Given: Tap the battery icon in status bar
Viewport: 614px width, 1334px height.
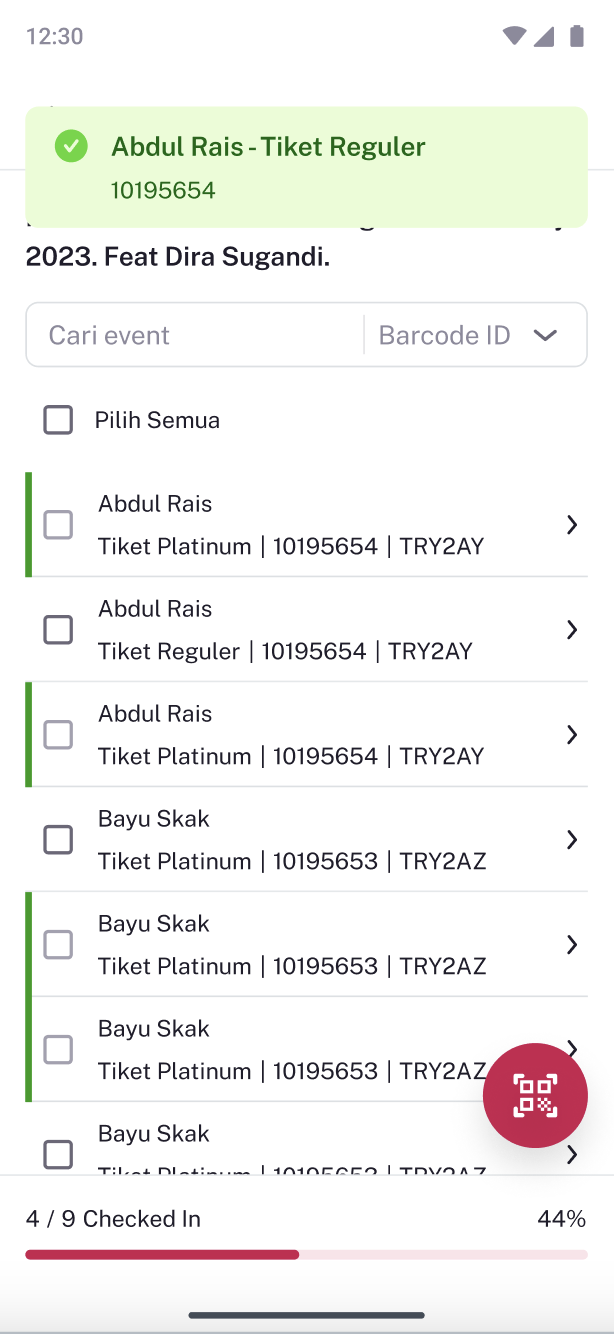Looking at the screenshot, I should point(576,37).
